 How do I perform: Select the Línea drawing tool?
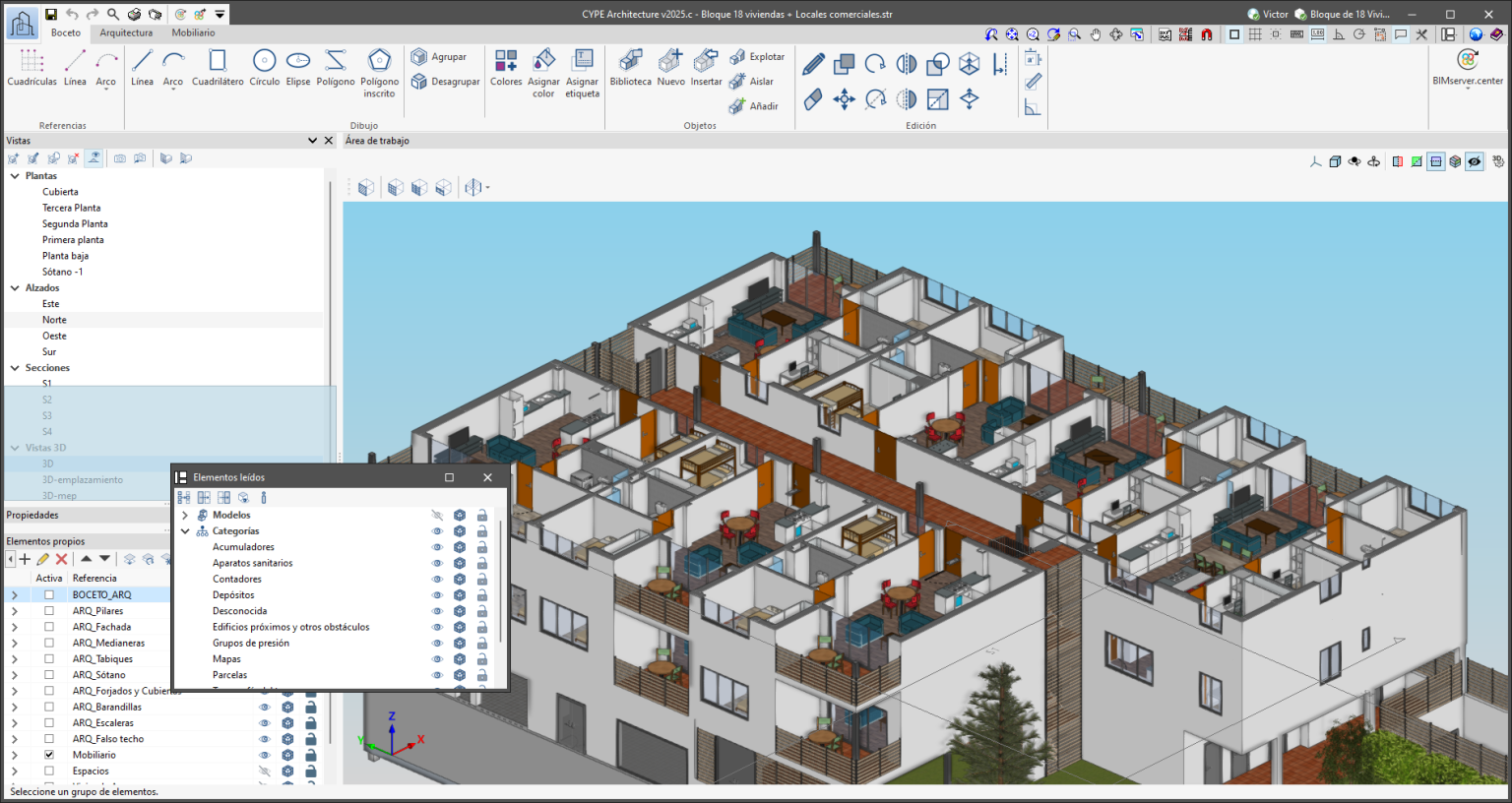(x=142, y=68)
